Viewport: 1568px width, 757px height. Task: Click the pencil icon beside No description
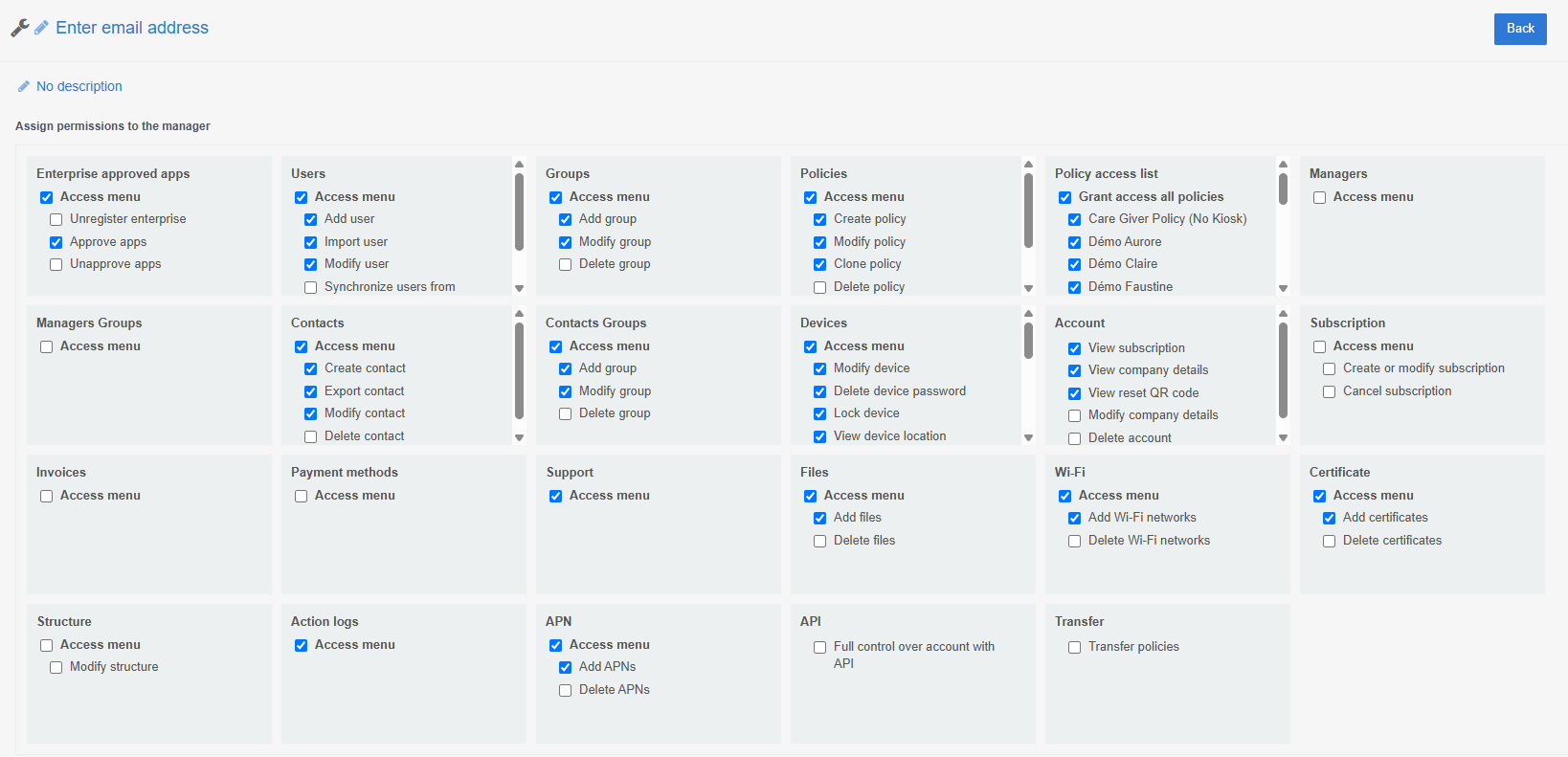pos(24,86)
